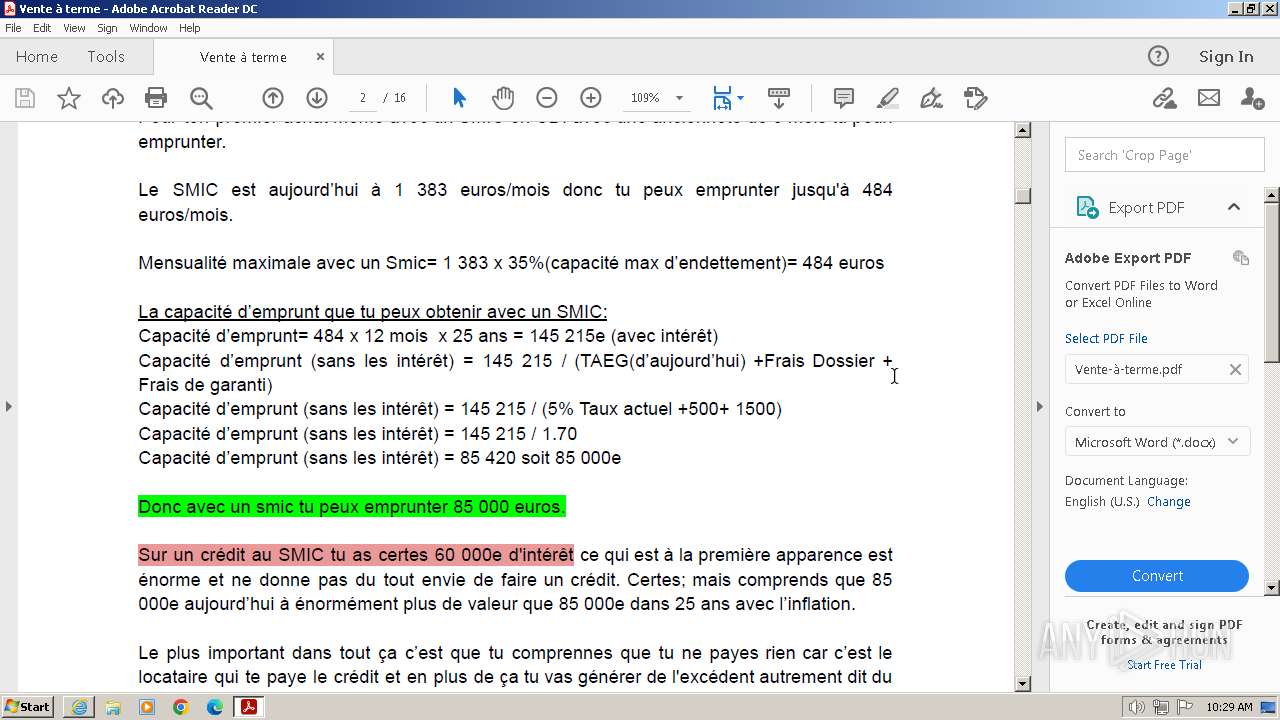Open the Help menu

(x=189, y=28)
